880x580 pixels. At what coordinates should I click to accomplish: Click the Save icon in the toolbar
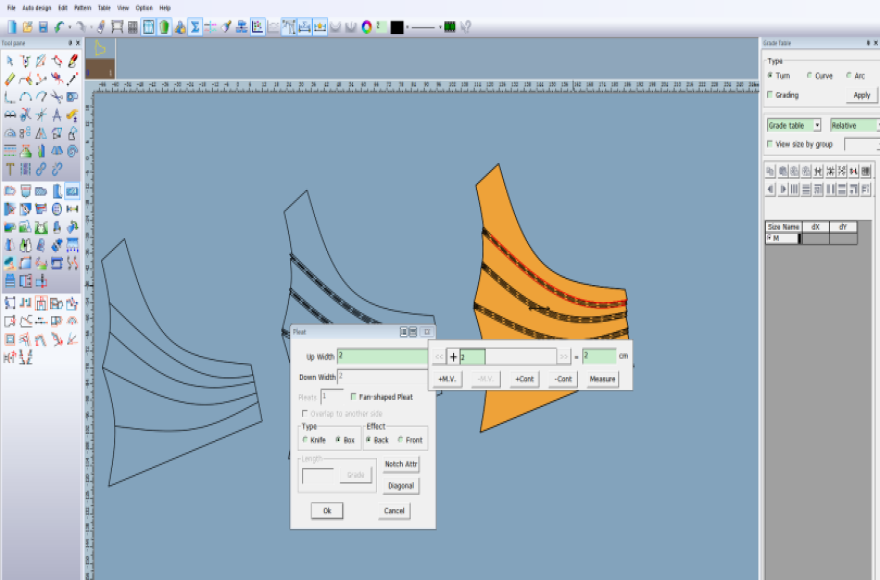[x=43, y=27]
